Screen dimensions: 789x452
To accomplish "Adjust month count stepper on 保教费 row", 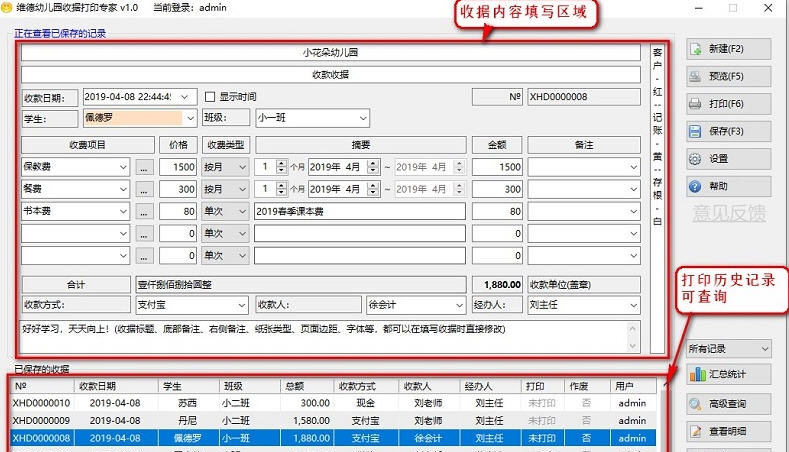I will point(282,167).
